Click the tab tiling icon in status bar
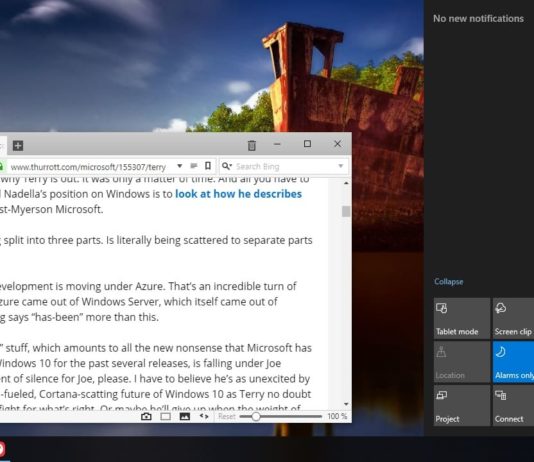The width and height of the screenshot is (534, 462). click(x=166, y=416)
